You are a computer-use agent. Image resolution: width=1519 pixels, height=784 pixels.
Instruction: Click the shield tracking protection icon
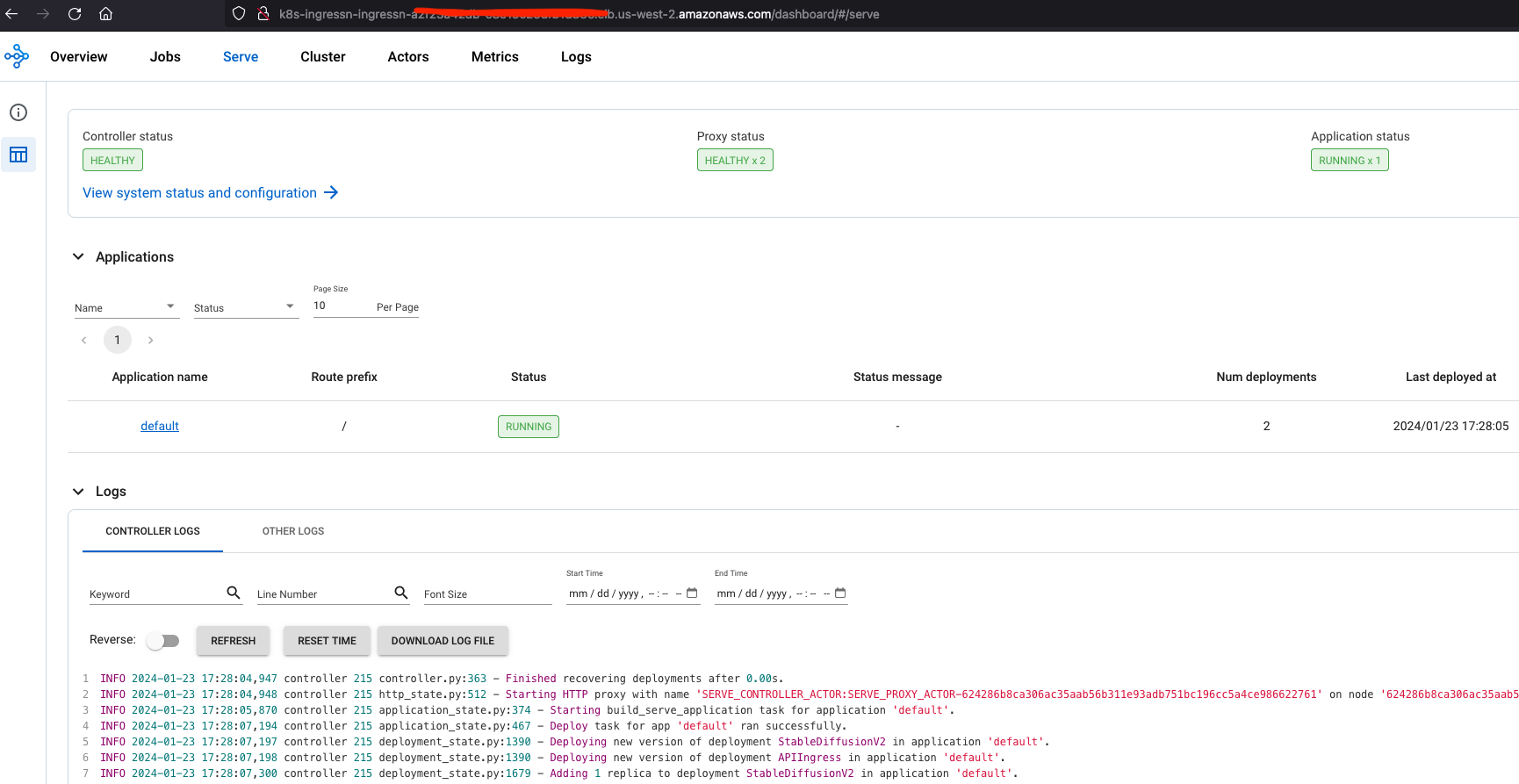coord(239,14)
